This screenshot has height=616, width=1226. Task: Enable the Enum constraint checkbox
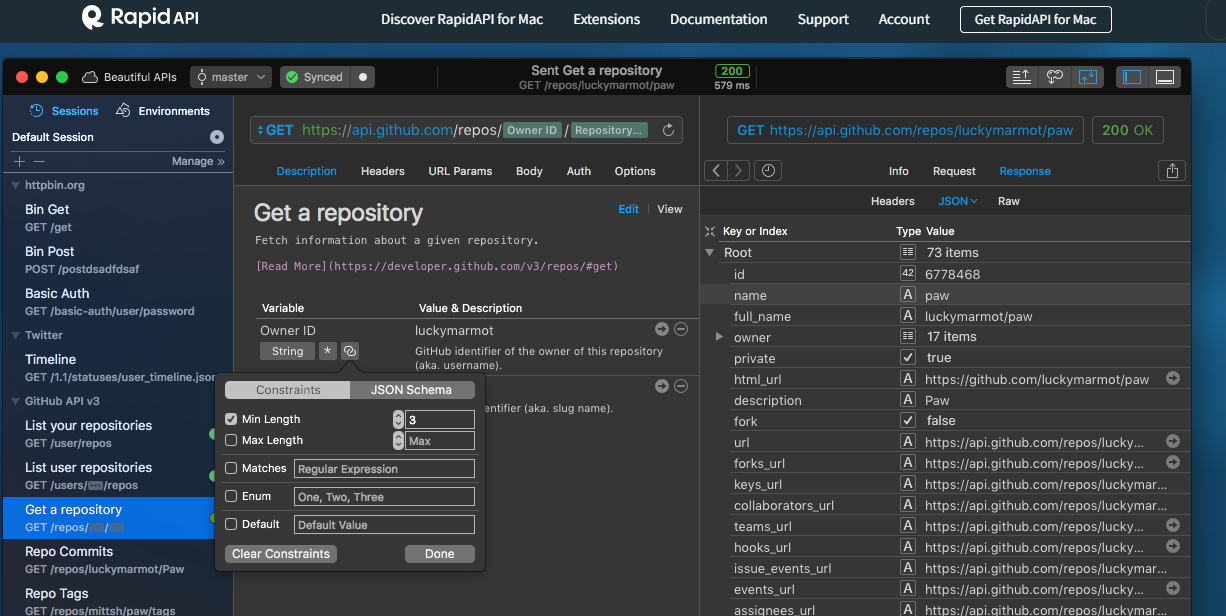coord(231,496)
